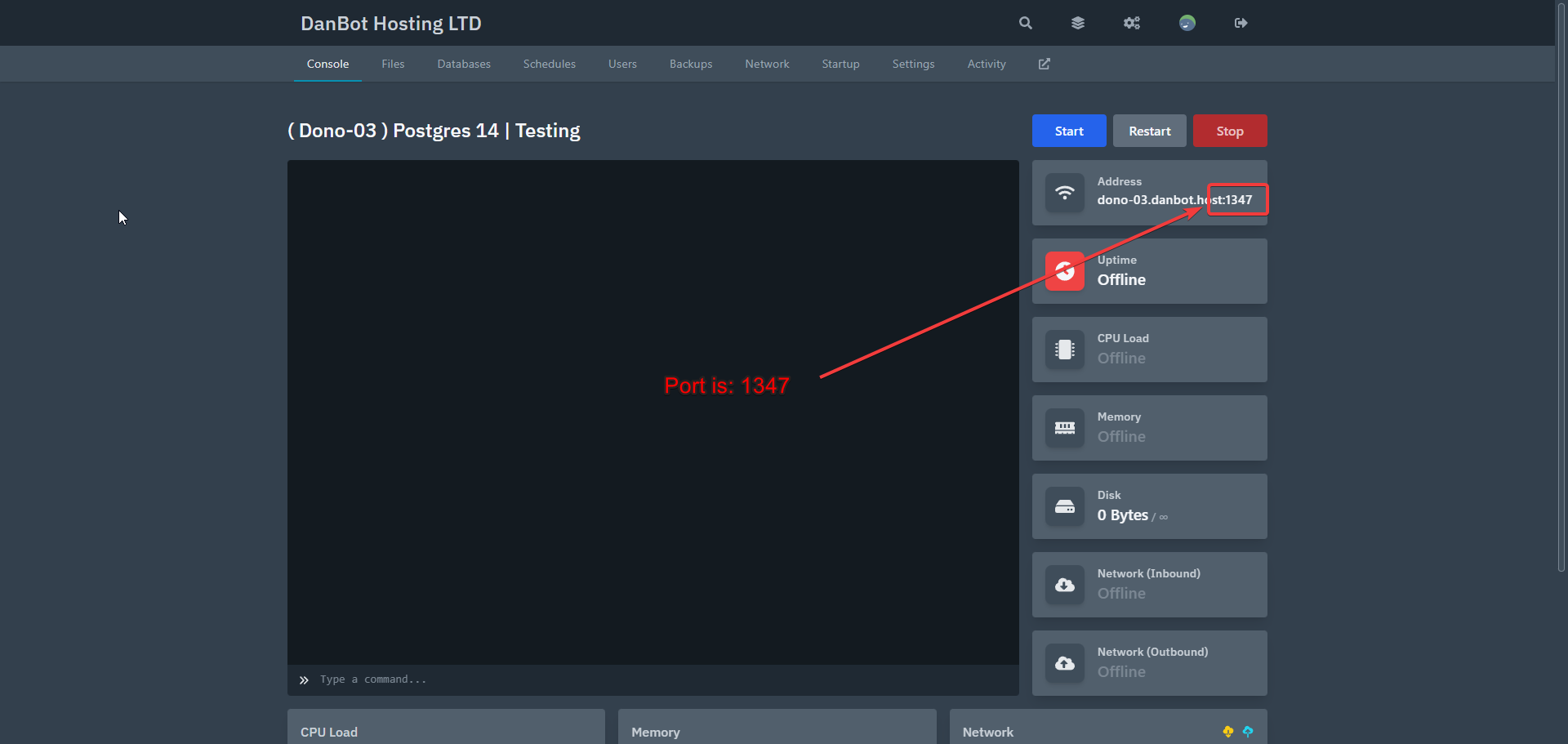Click the console command input field
Screen dimensions: 1568x744
pyautogui.click(x=653, y=679)
